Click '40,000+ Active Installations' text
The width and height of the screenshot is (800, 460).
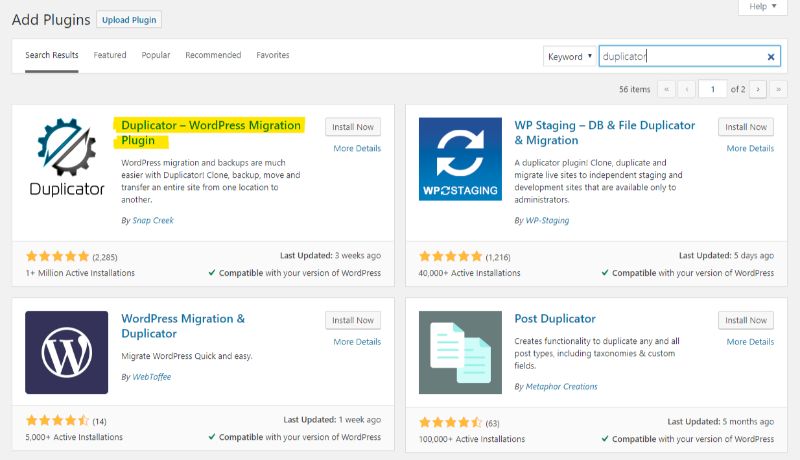click(469, 273)
